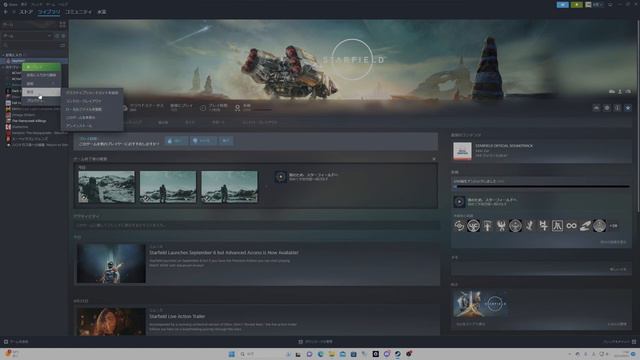
Task: Toggle the favorite star button on the game header
Action: point(628,108)
